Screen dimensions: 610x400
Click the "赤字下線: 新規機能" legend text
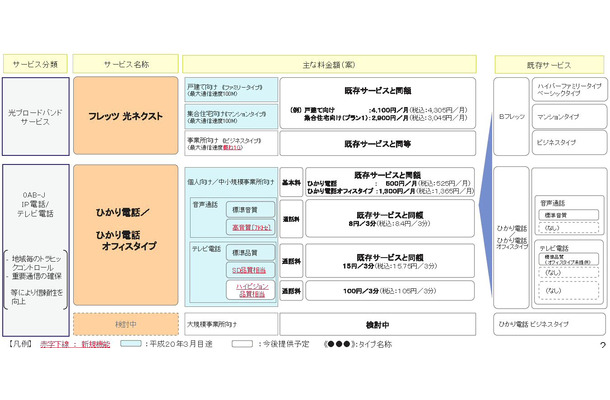pos(75,344)
